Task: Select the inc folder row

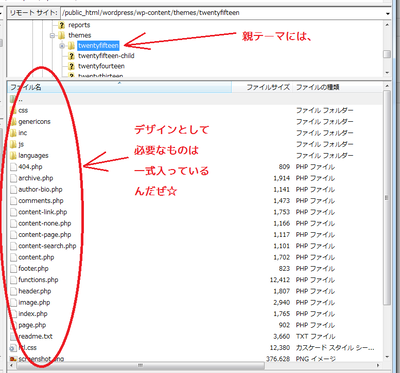Action: (x=195, y=133)
